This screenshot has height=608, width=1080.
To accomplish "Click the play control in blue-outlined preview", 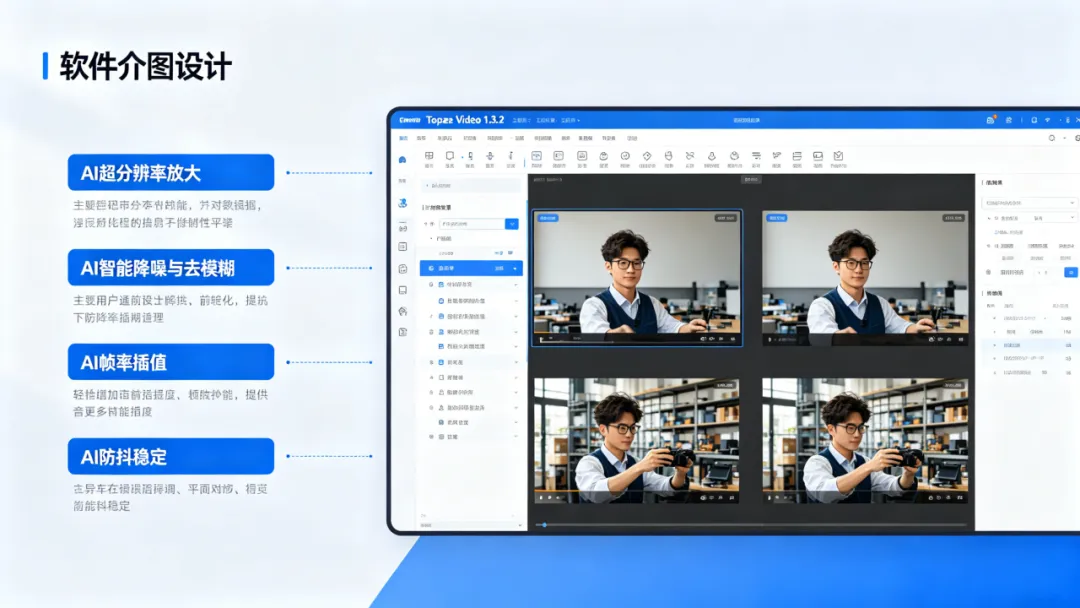I will [542, 339].
